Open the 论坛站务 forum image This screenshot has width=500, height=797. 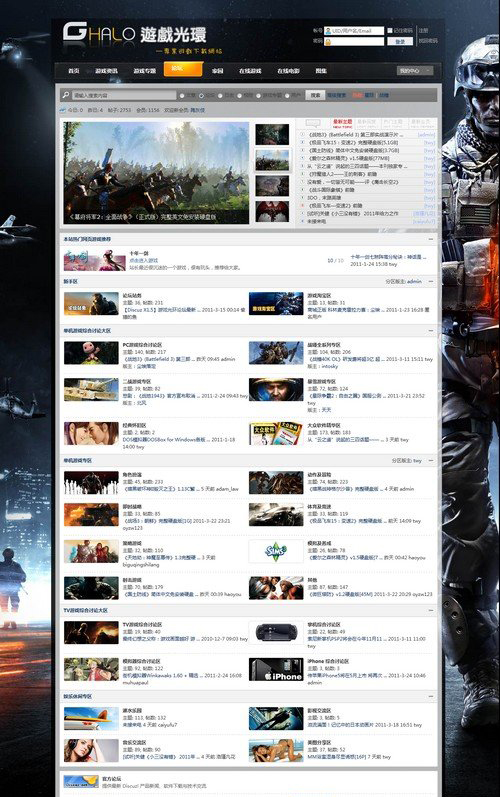click(x=91, y=304)
